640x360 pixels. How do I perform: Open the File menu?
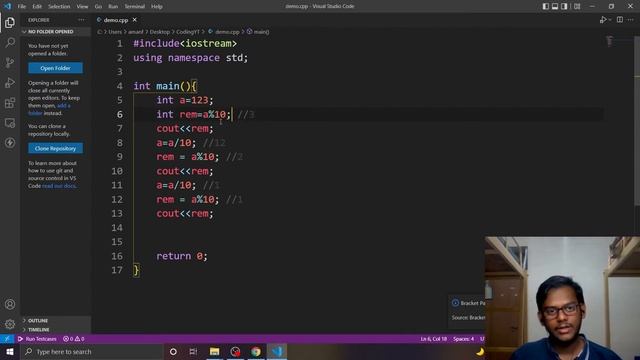click(x=22, y=6)
